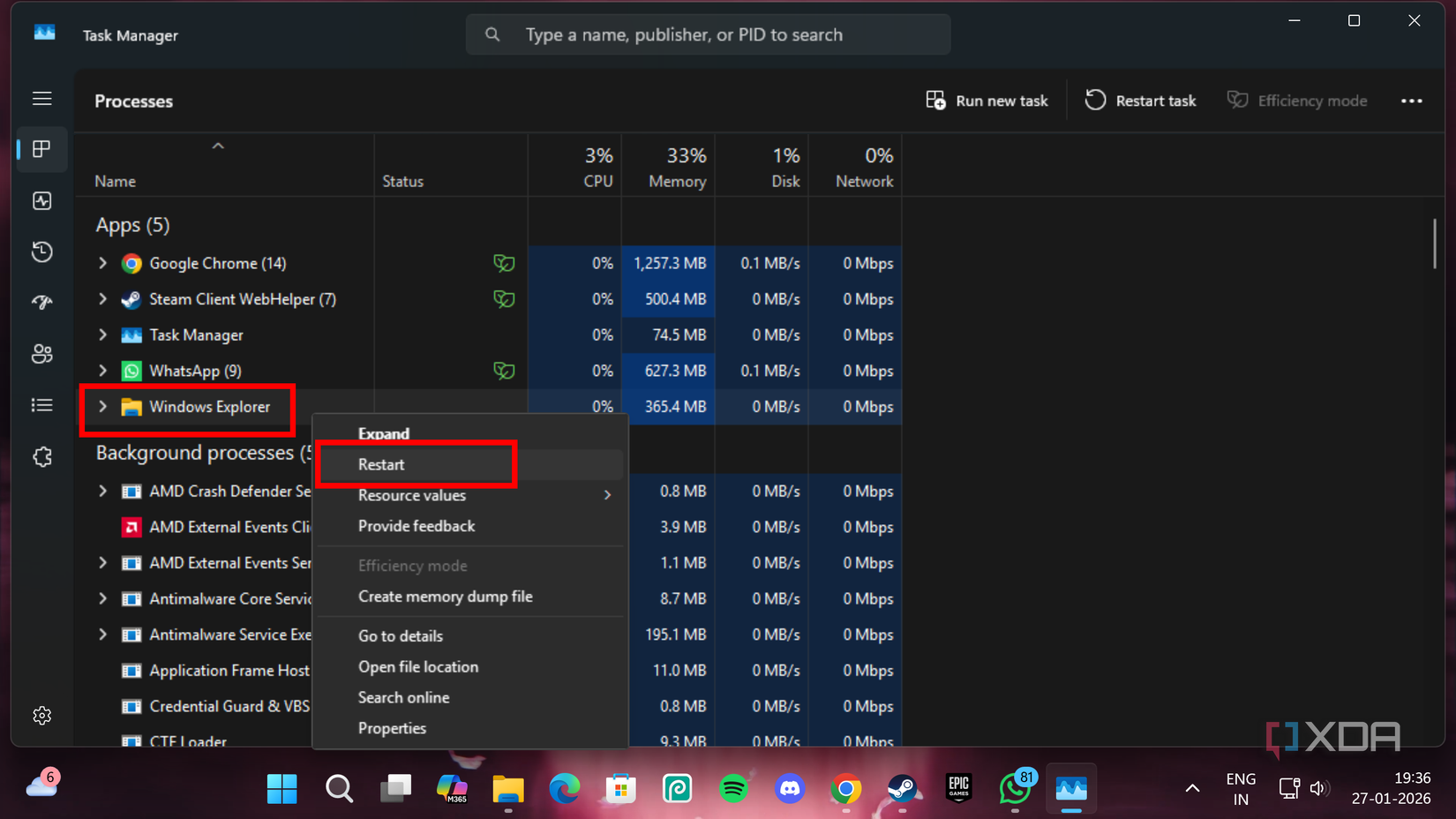Screen dimensions: 1456x819
Task: Expand the Google Chrome process group
Action: click(102, 263)
